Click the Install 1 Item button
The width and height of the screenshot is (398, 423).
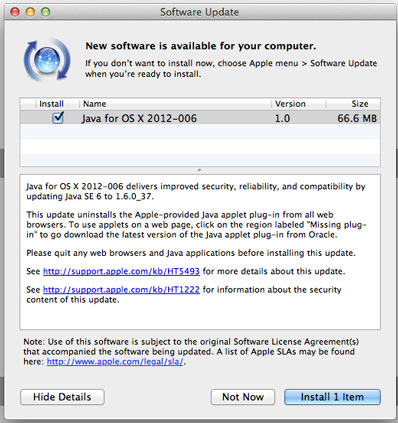coord(332,397)
